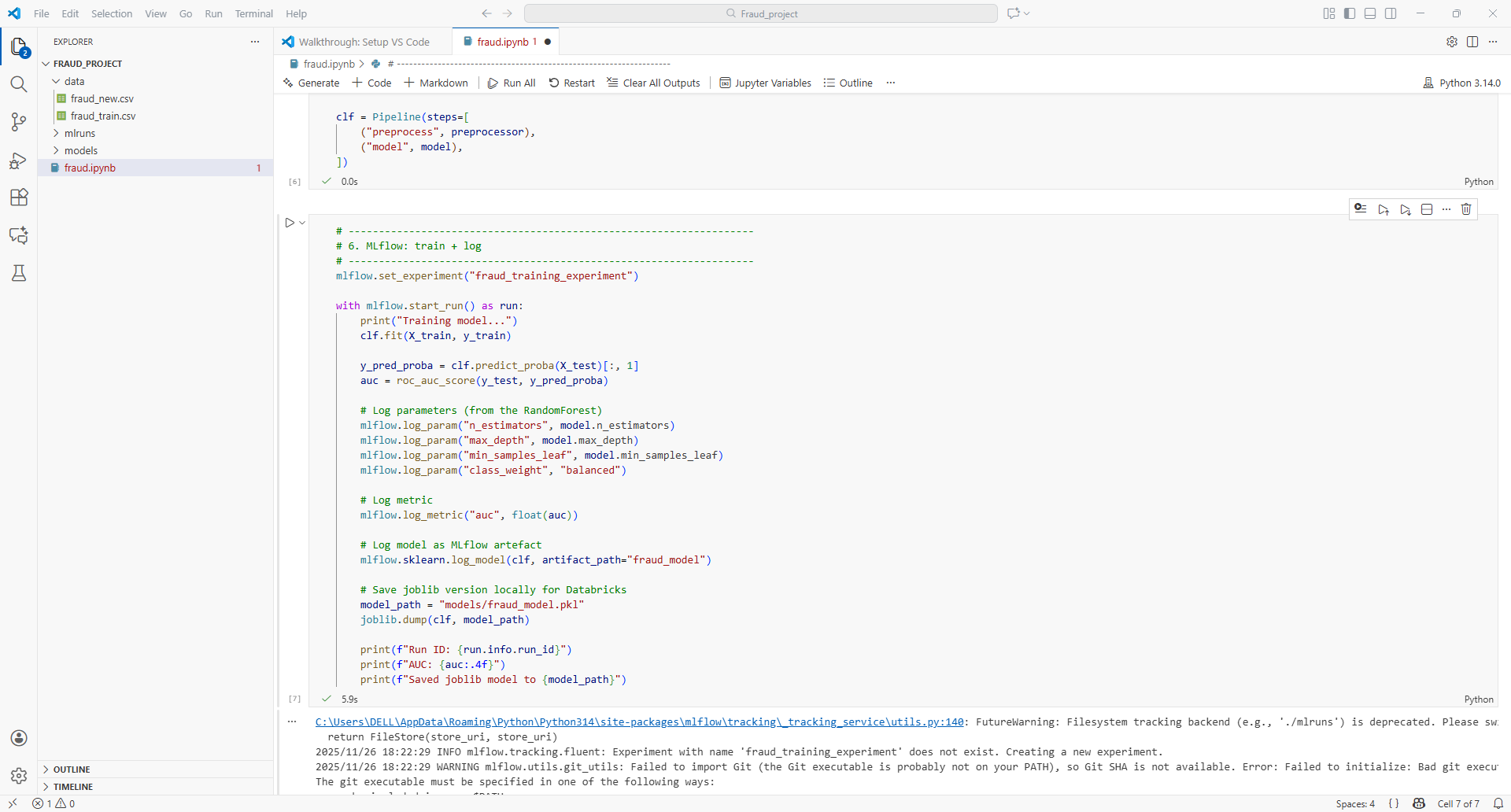Click the Fraud_project search box
Viewport: 1511px width, 812px height.
(760, 13)
